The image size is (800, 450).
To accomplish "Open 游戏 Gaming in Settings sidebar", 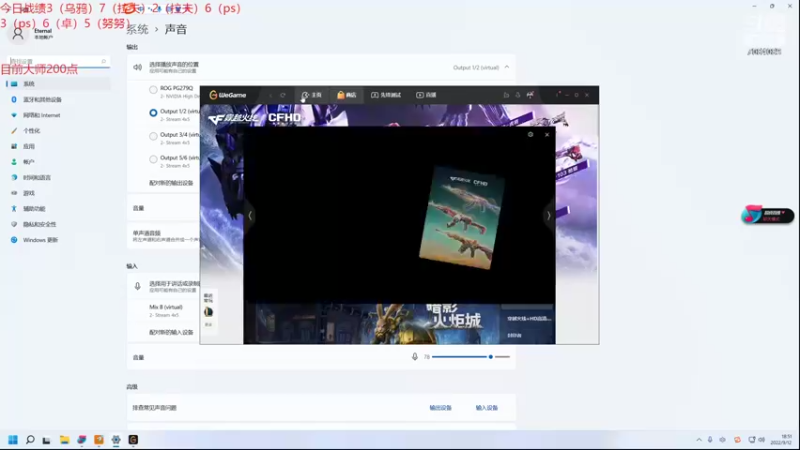I will (58, 193).
